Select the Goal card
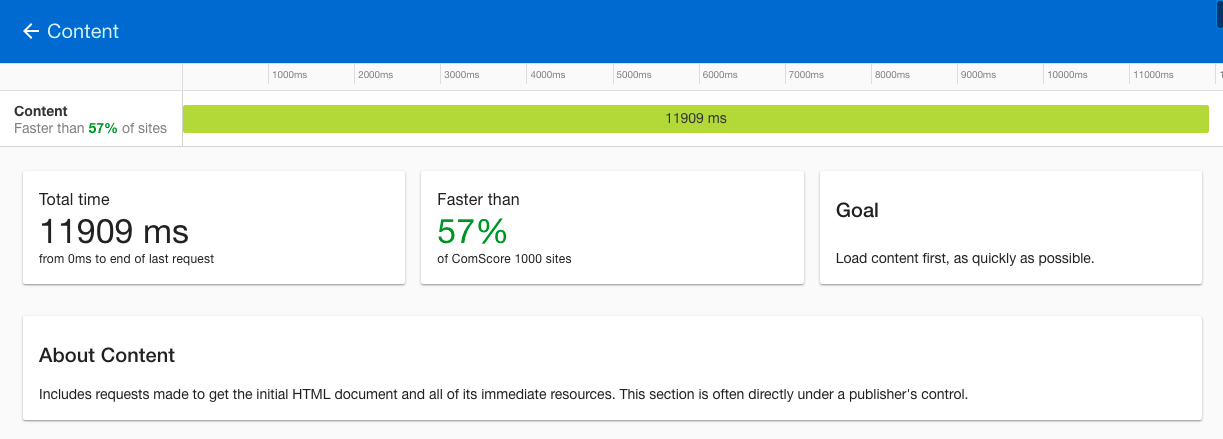This screenshot has height=439, width=1223. coord(1011,227)
